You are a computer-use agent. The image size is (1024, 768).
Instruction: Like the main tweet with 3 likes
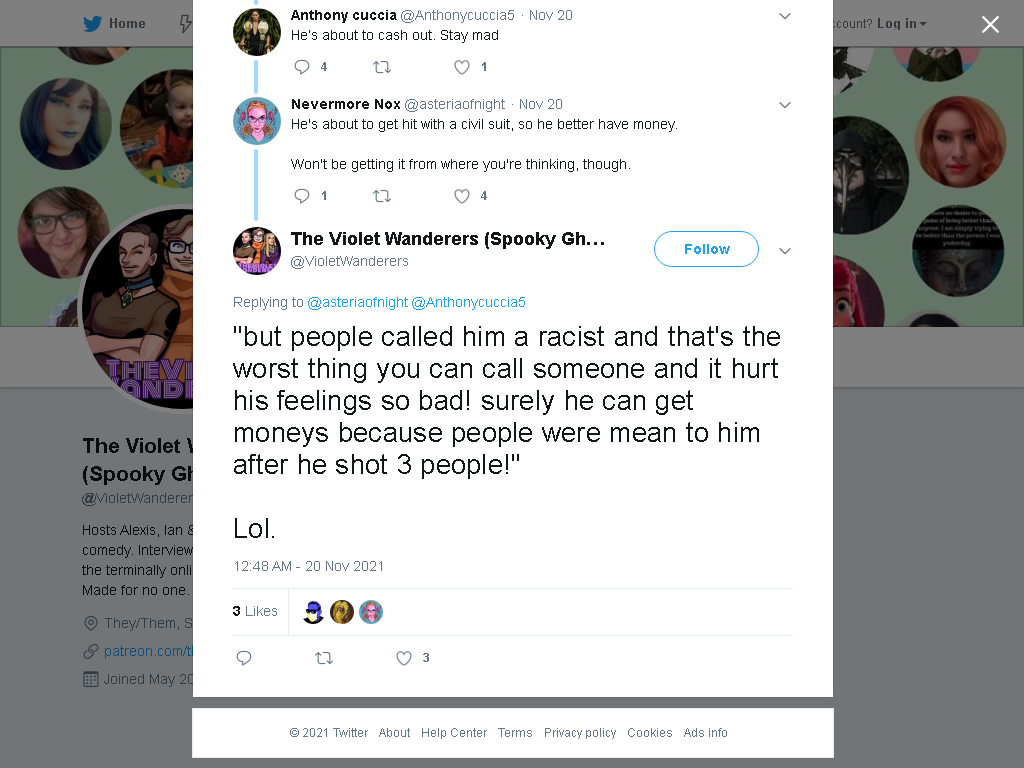pos(404,658)
